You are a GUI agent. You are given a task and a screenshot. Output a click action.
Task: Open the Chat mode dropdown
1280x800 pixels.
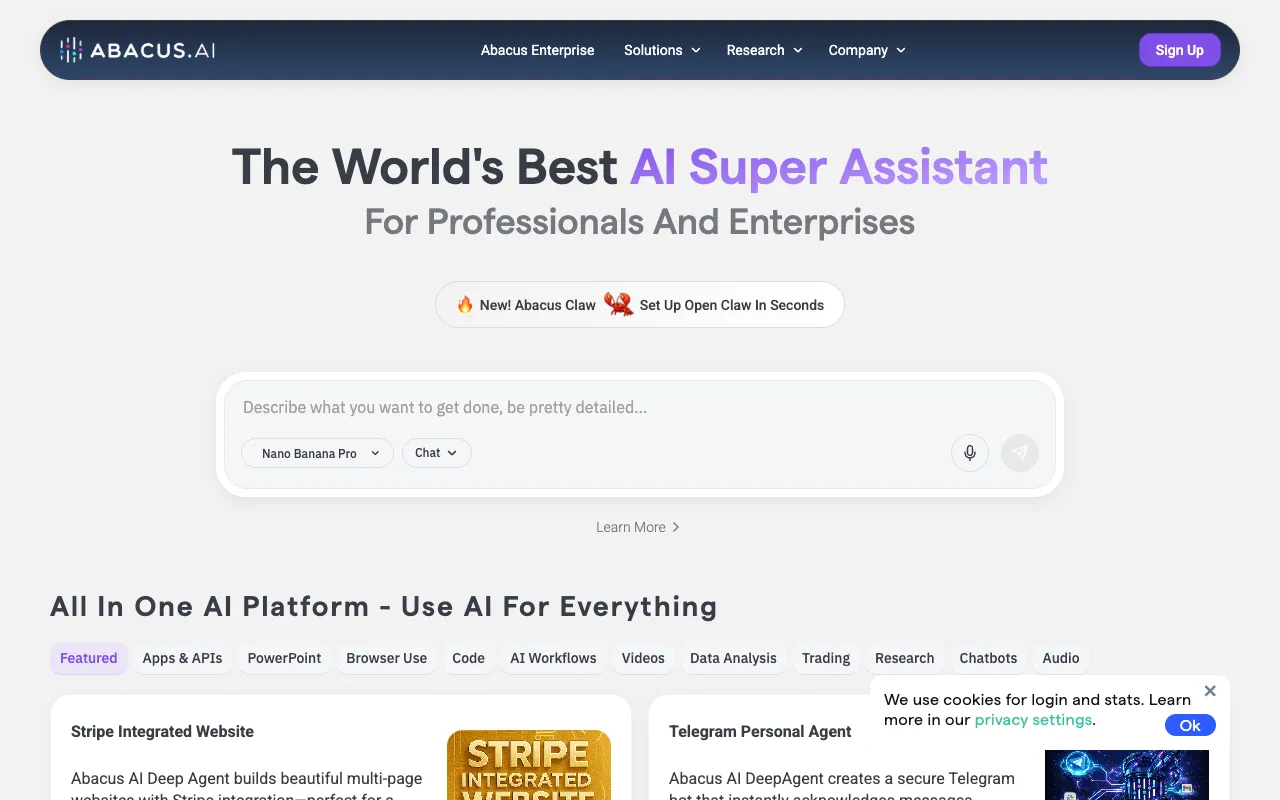(436, 453)
